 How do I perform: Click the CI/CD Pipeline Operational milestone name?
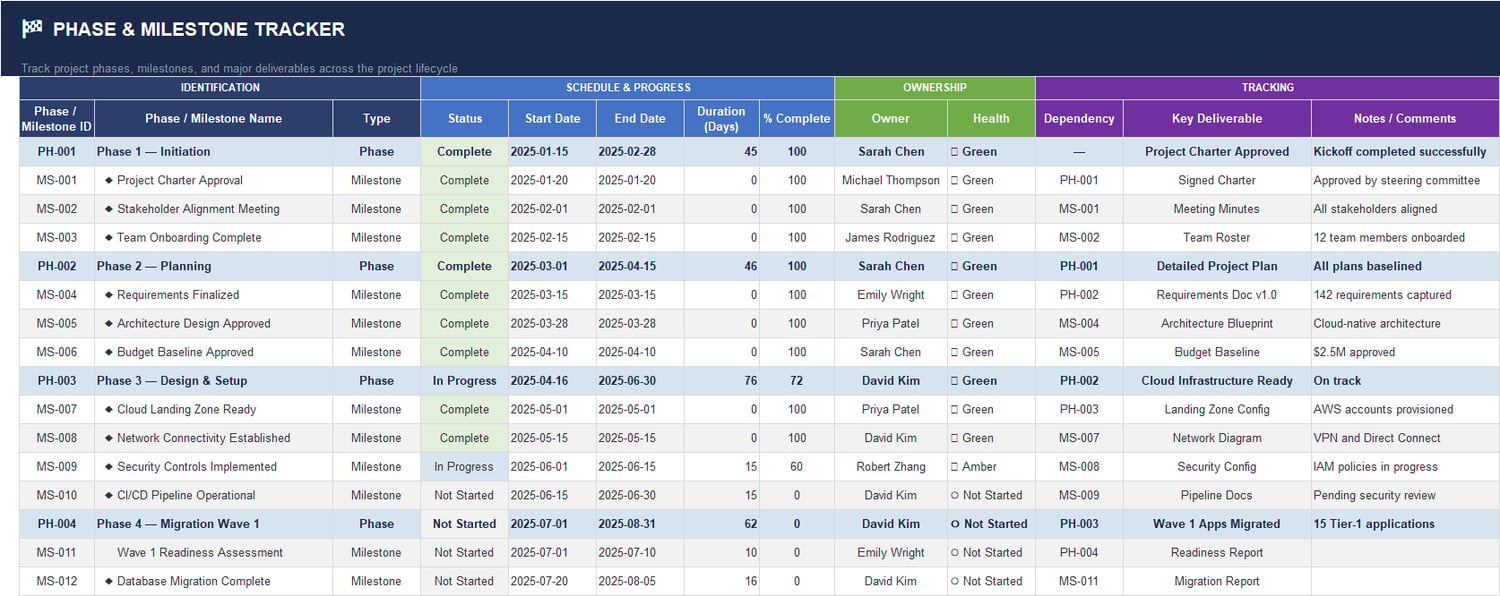186,495
